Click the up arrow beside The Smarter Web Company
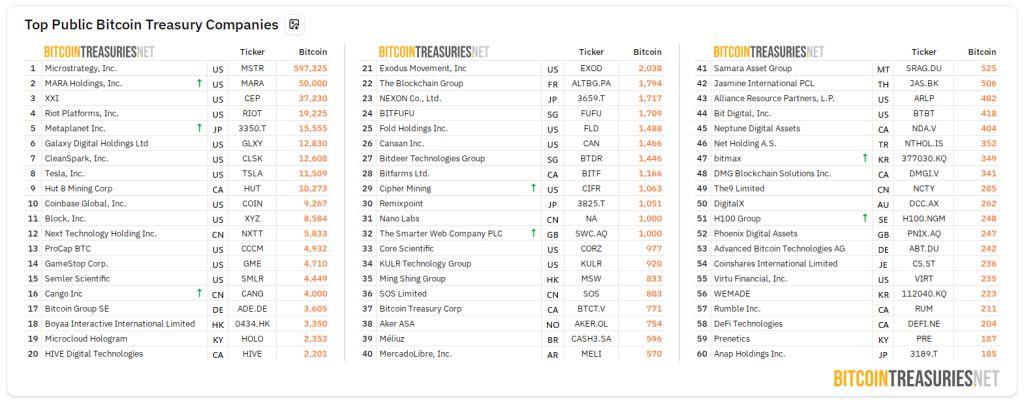Viewport: 1024px width, 403px height. pyautogui.click(x=533, y=233)
